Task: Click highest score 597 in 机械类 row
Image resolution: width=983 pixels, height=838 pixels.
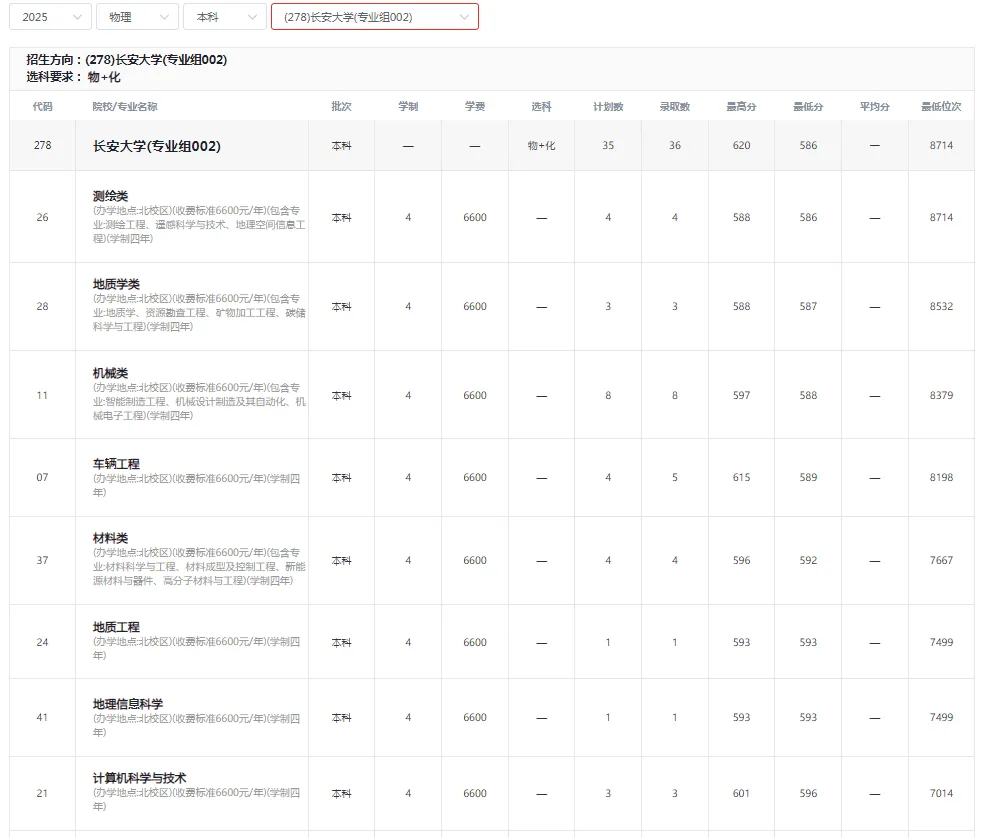Action: click(x=742, y=395)
